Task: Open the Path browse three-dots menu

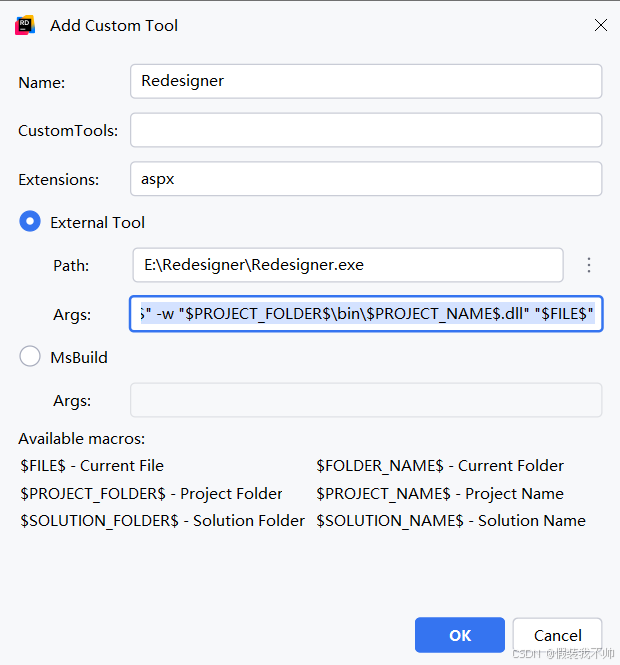Action: point(589,265)
